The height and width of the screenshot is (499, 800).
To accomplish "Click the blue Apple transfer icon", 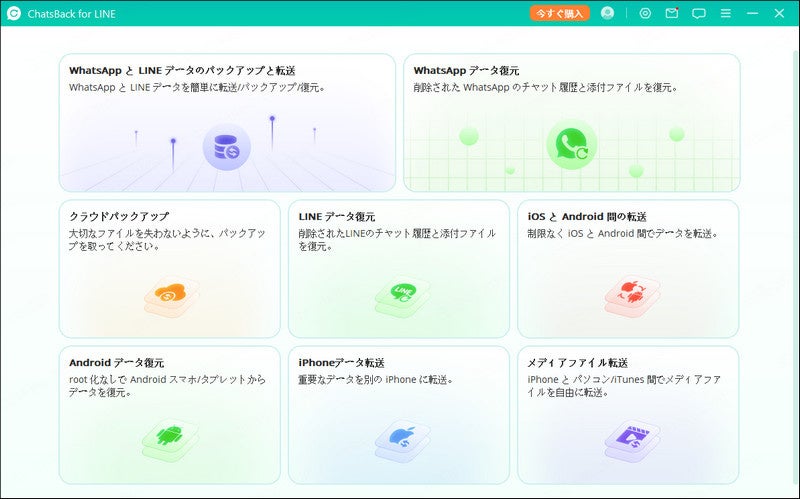I will [x=403, y=440].
